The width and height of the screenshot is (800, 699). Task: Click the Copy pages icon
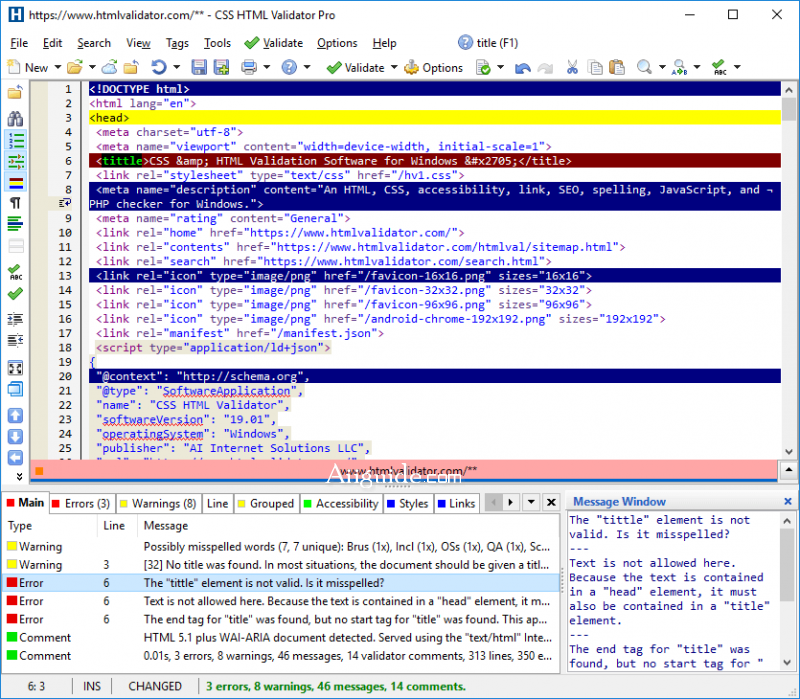point(595,67)
